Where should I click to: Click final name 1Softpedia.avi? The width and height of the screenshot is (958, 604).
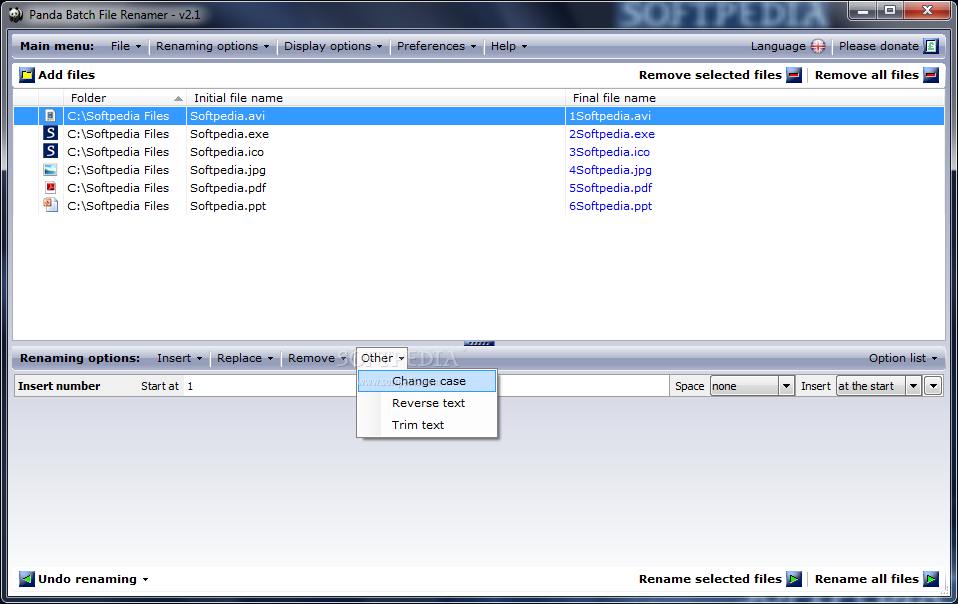click(610, 115)
